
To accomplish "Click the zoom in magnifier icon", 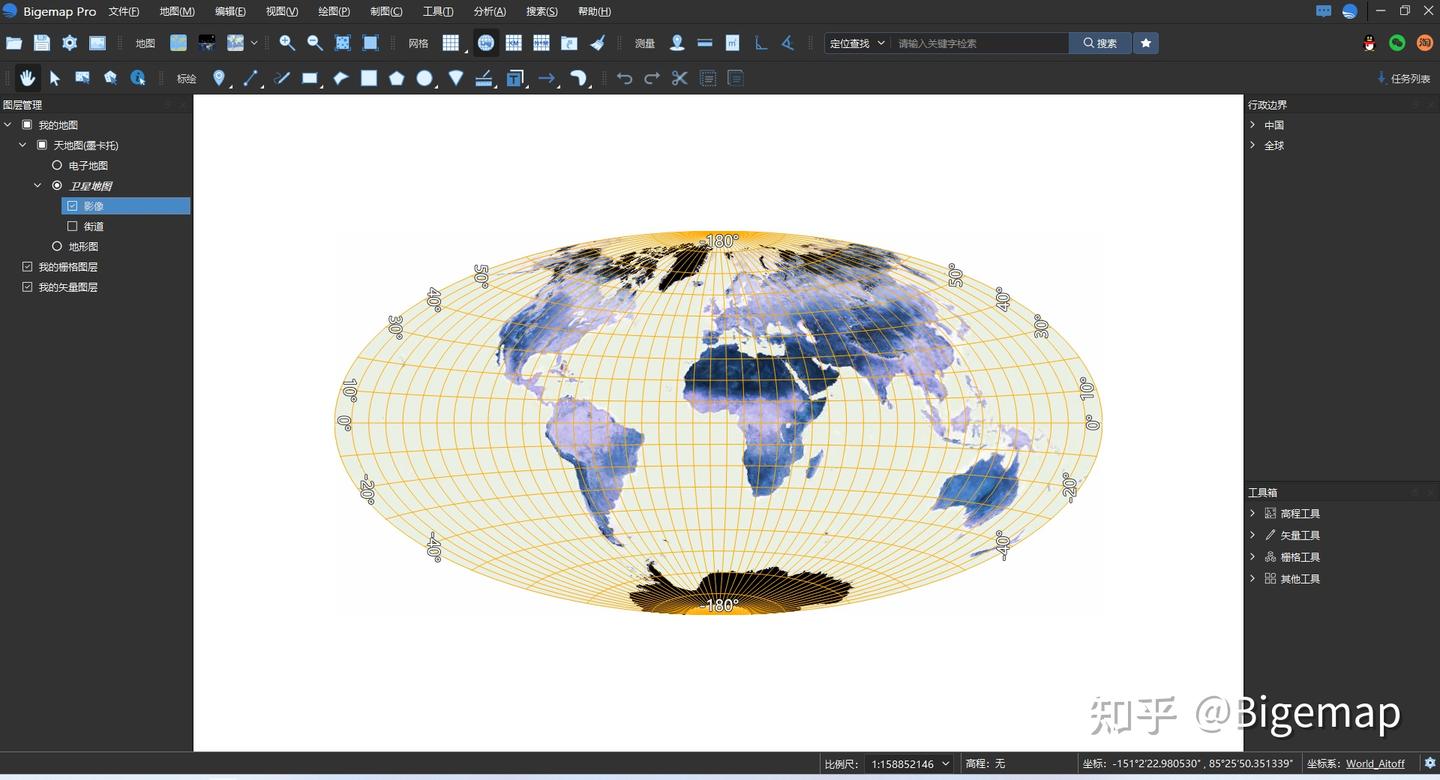I will (x=287, y=43).
